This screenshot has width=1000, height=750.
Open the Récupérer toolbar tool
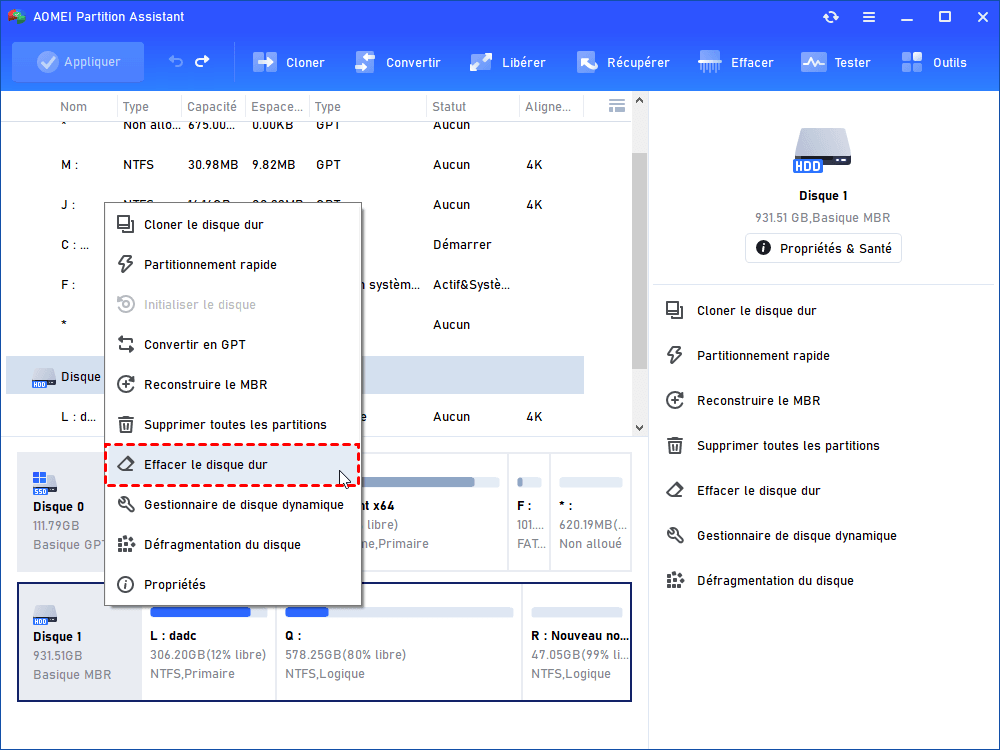click(622, 62)
